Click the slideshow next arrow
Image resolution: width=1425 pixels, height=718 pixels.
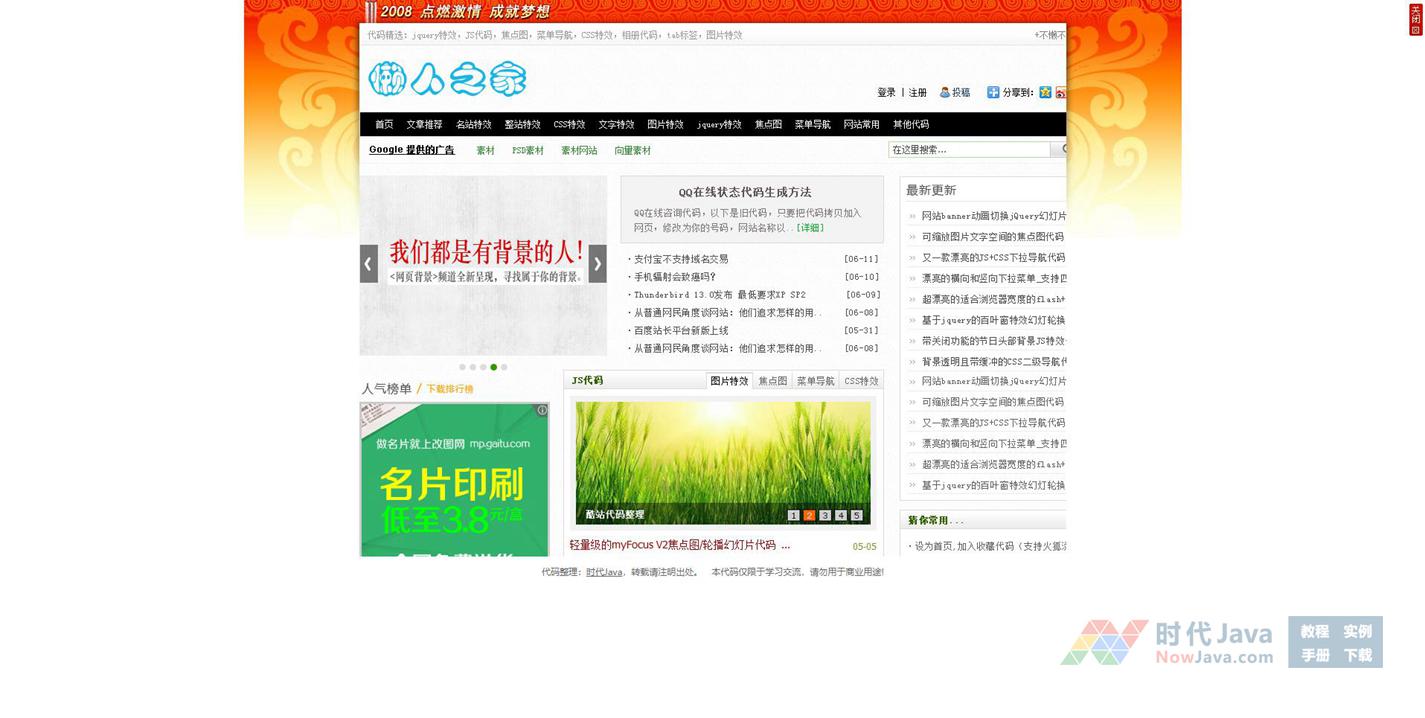tap(597, 264)
